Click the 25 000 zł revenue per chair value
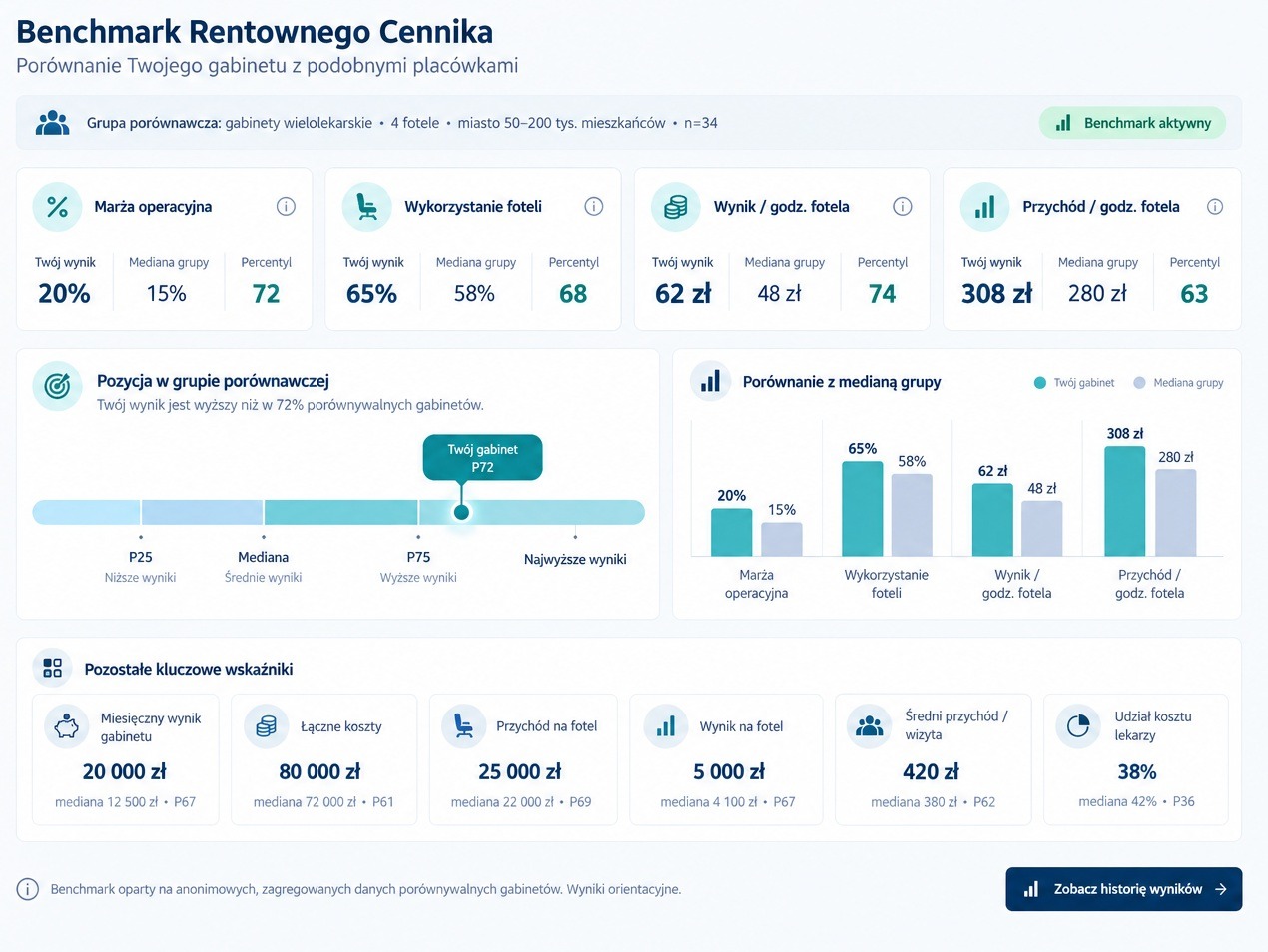Image resolution: width=1268 pixels, height=952 pixels. (x=520, y=771)
